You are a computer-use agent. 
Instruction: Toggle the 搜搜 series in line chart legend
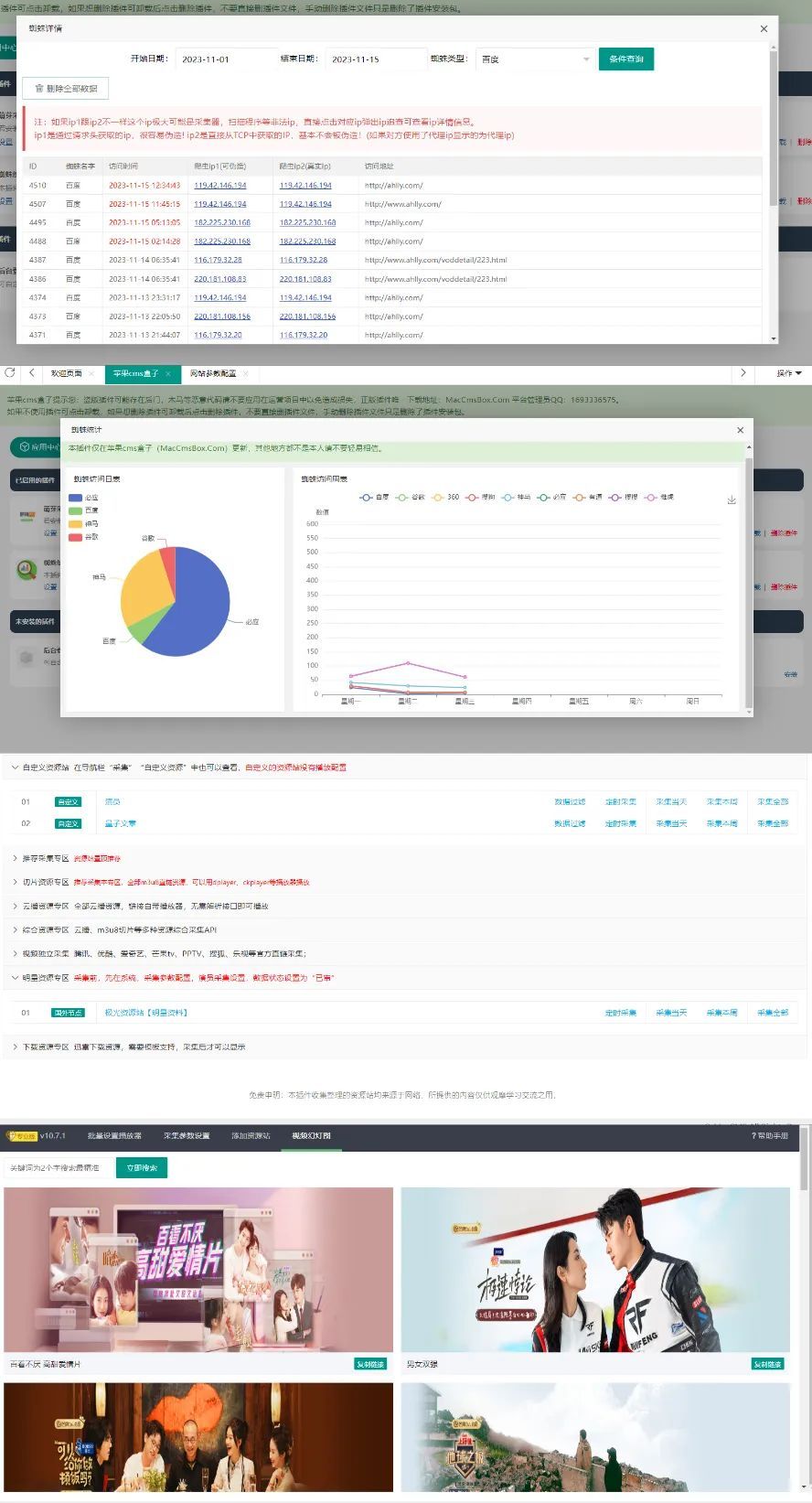(x=623, y=497)
